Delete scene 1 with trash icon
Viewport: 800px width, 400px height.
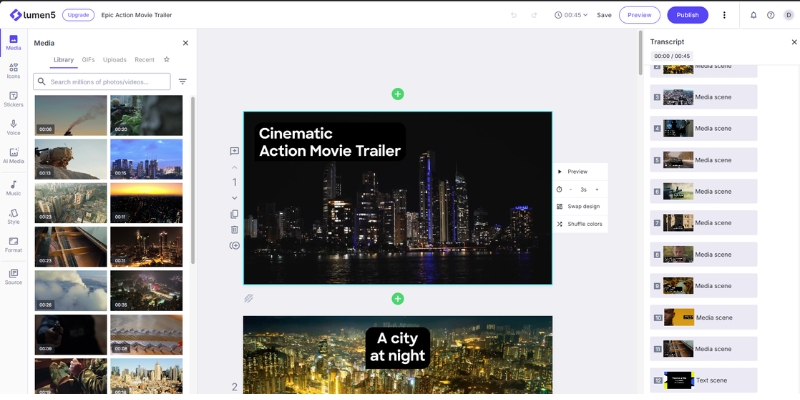tap(234, 230)
